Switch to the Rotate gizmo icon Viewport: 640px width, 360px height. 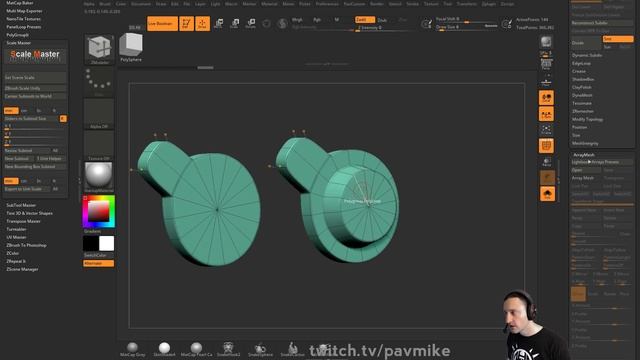click(251, 23)
